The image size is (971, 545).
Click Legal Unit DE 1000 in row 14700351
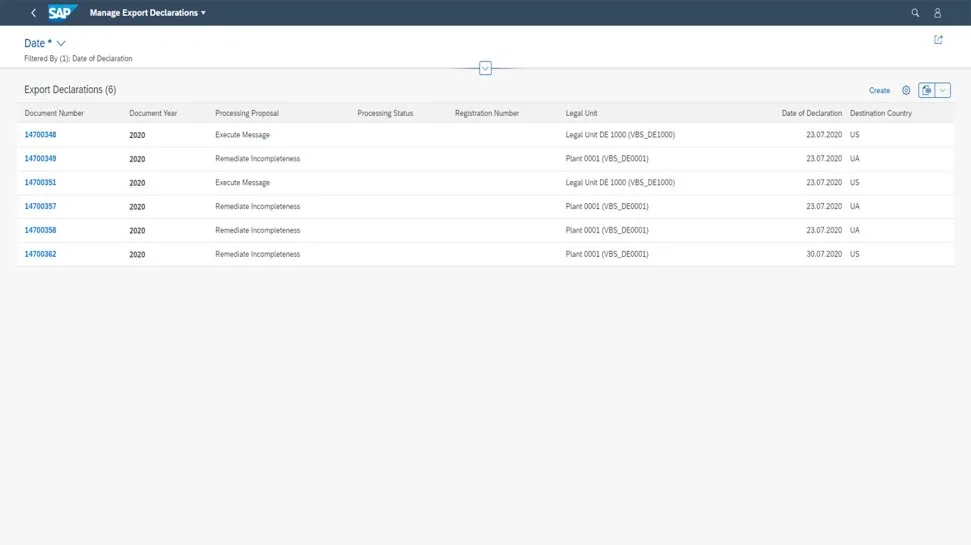click(620, 182)
